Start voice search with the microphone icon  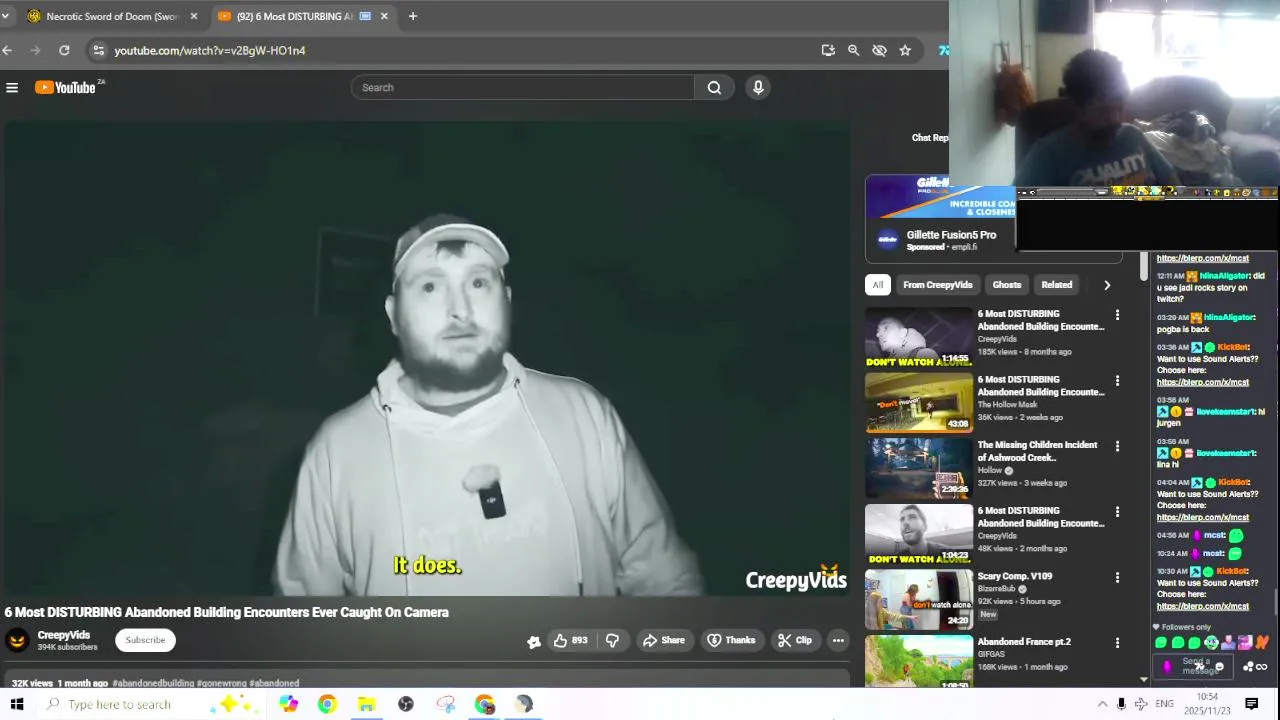[x=758, y=88]
